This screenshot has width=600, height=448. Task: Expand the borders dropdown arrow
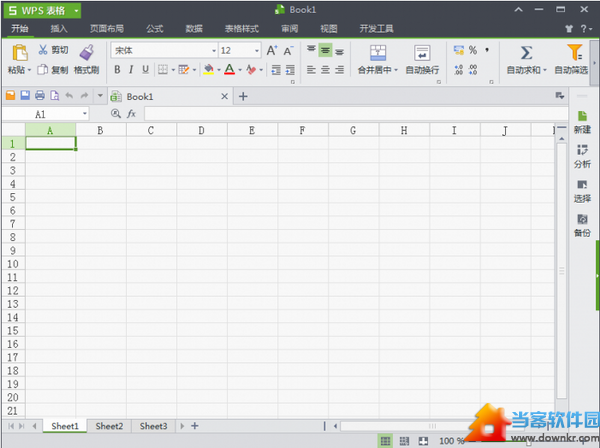173,70
